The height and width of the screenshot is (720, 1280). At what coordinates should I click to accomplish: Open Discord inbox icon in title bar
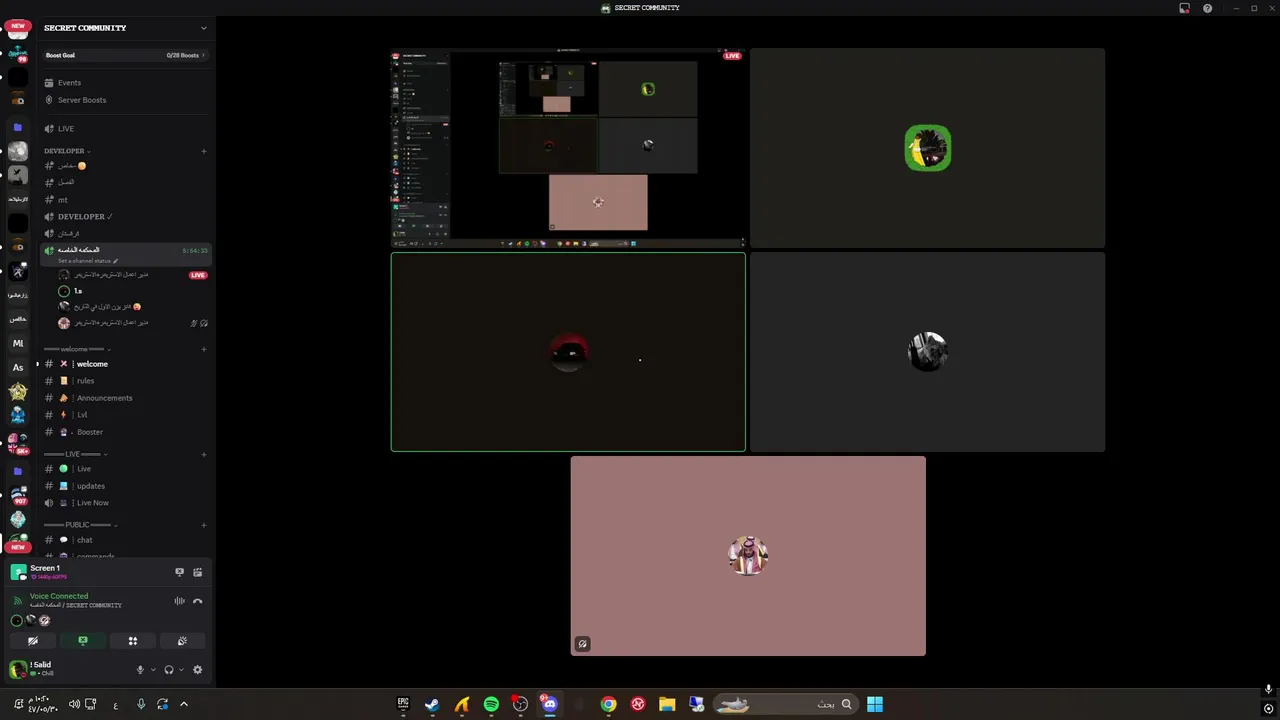coord(1185,8)
